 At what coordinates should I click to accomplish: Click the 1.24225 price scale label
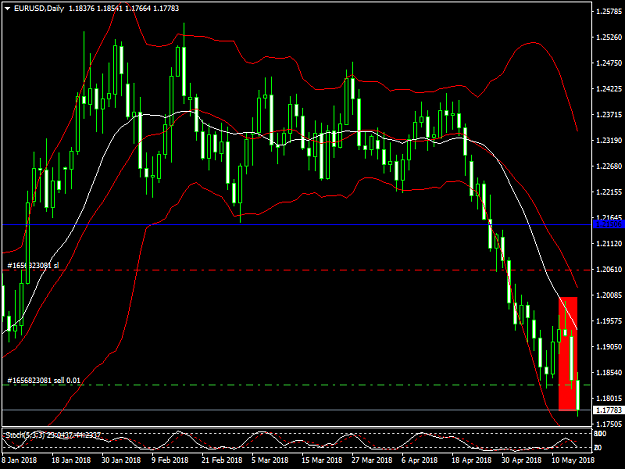tap(609, 89)
